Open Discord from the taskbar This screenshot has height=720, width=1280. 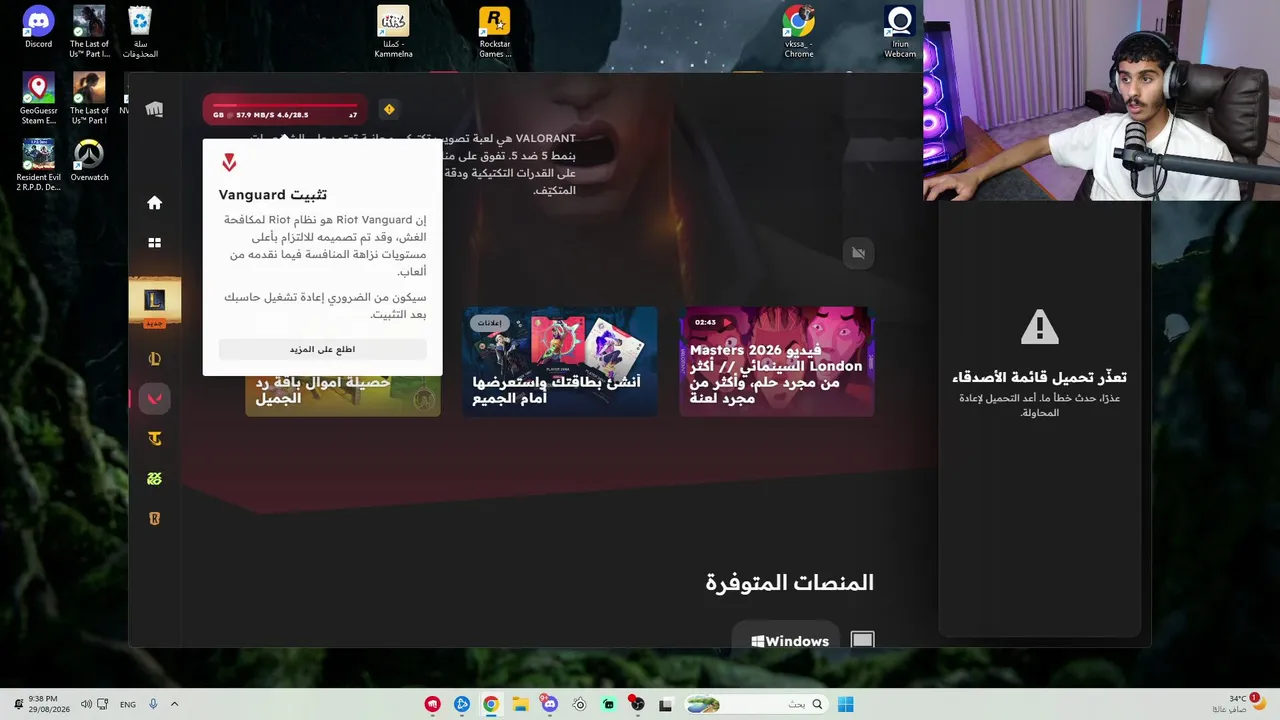point(549,705)
